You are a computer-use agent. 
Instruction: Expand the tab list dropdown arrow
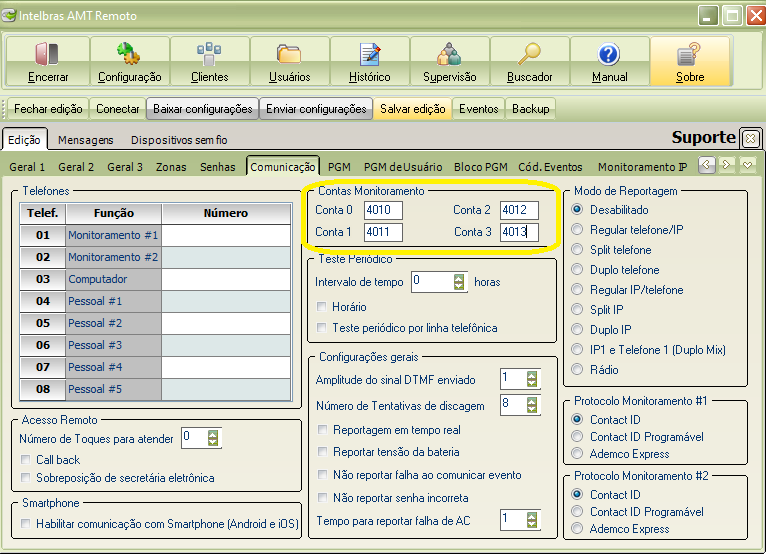coord(747,166)
